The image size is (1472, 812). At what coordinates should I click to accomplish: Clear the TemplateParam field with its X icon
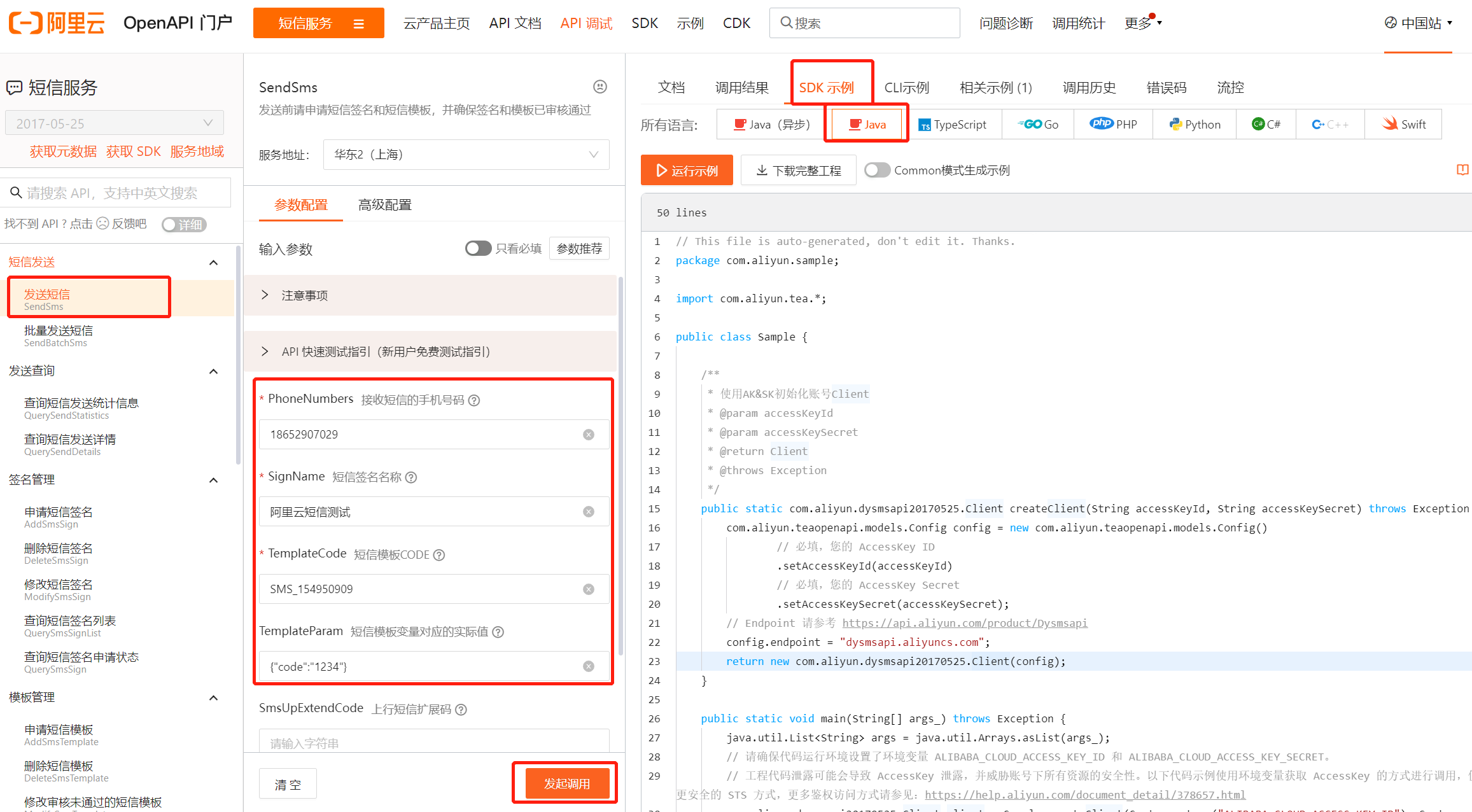coord(589,666)
